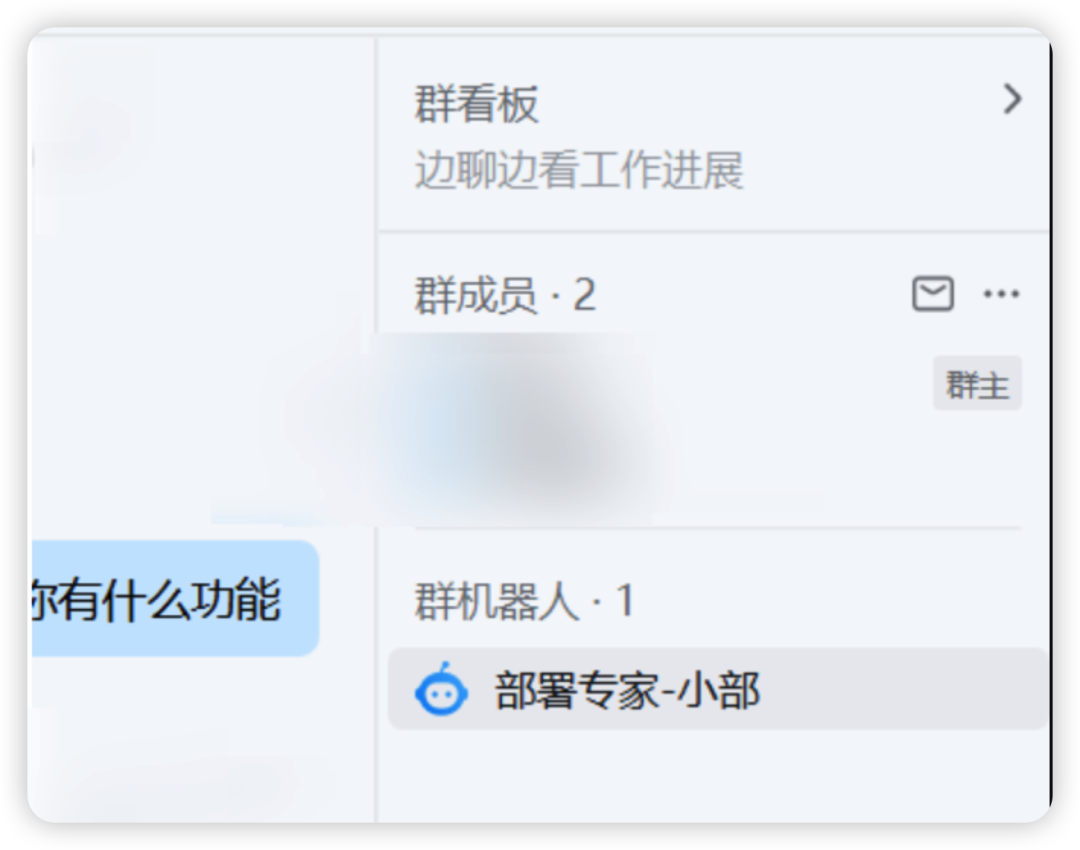Open the three-dot more menu for 群成员
1080x850 pixels.
click(1001, 294)
